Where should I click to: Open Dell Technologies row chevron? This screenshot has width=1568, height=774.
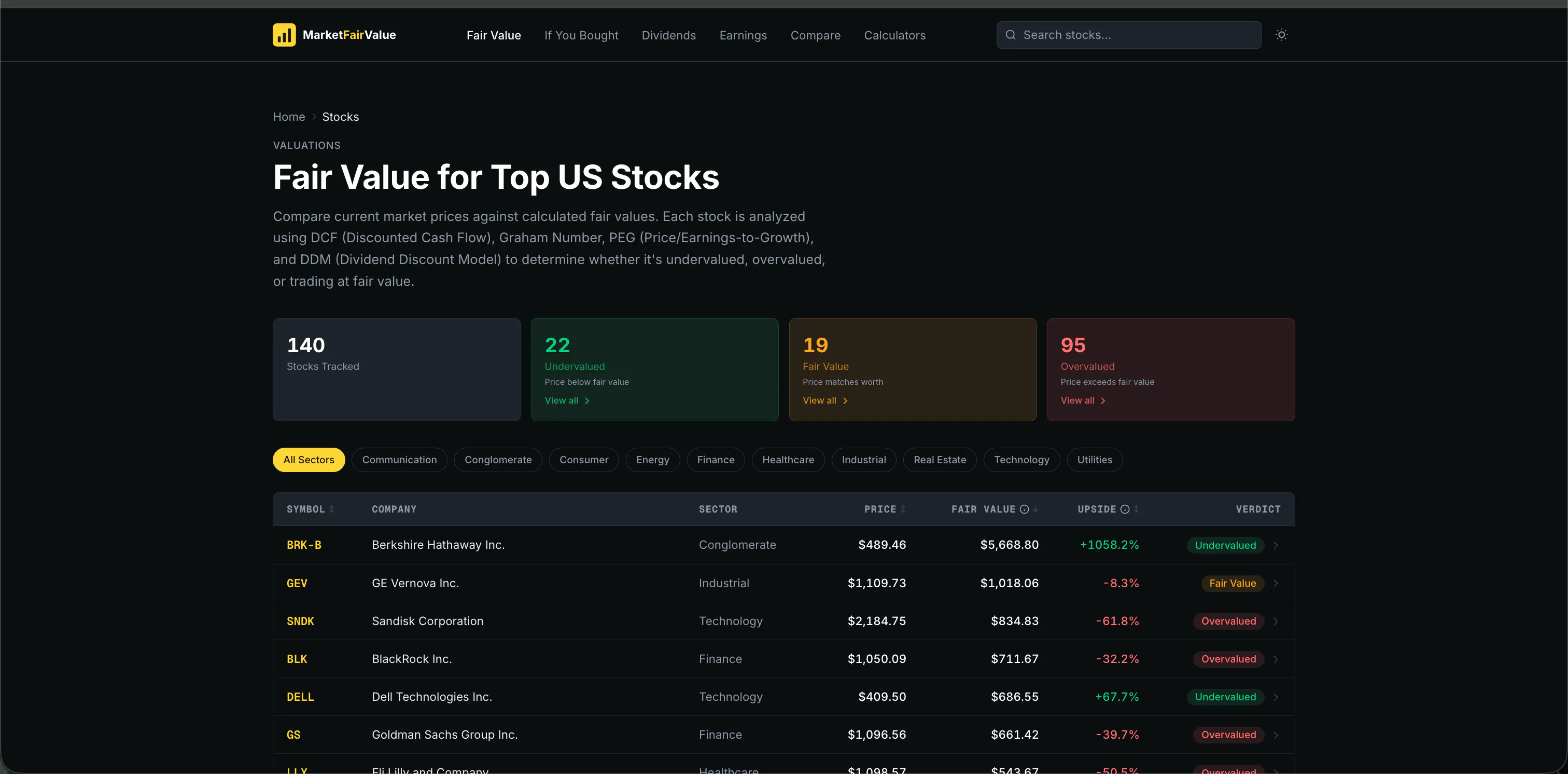[1276, 697]
